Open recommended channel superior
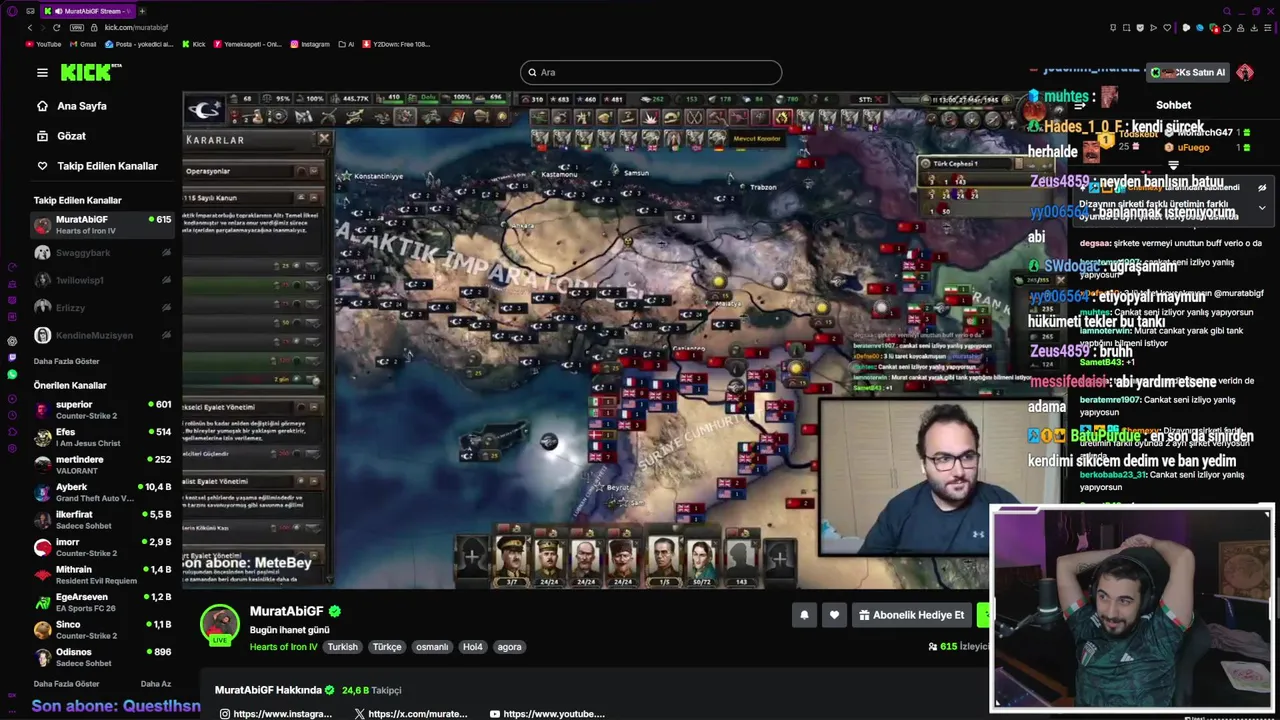 coord(103,410)
